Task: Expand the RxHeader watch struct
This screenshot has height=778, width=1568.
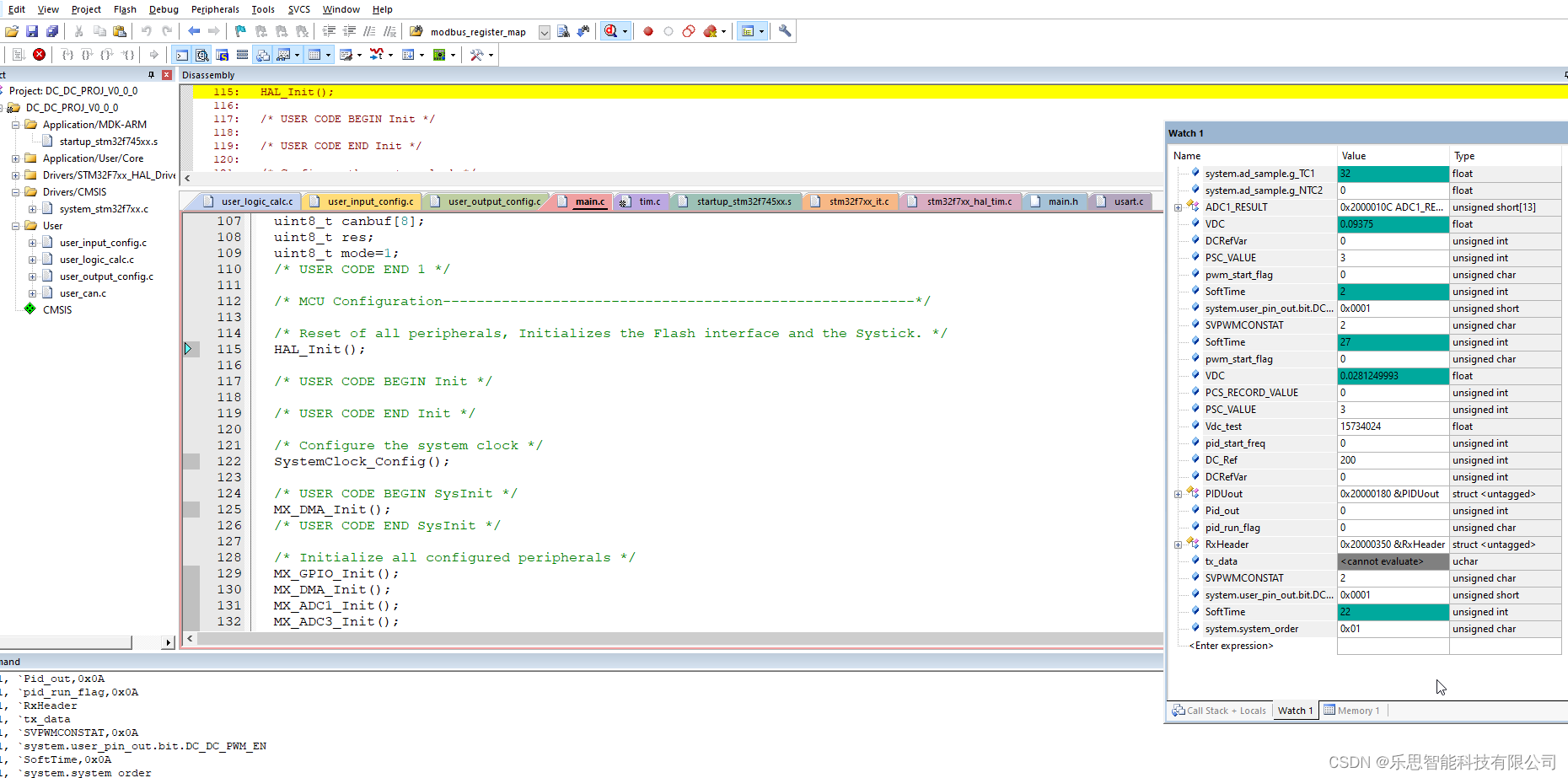Action: [x=1179, y=545]
